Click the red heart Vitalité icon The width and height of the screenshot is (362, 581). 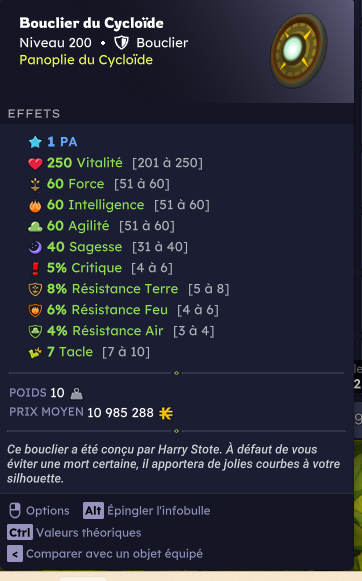coord(35,163)
